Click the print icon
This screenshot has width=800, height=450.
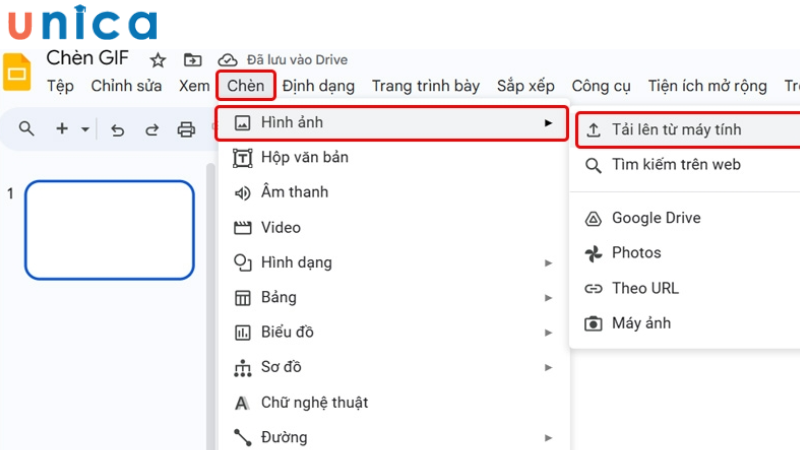click(x=186, y=130)
